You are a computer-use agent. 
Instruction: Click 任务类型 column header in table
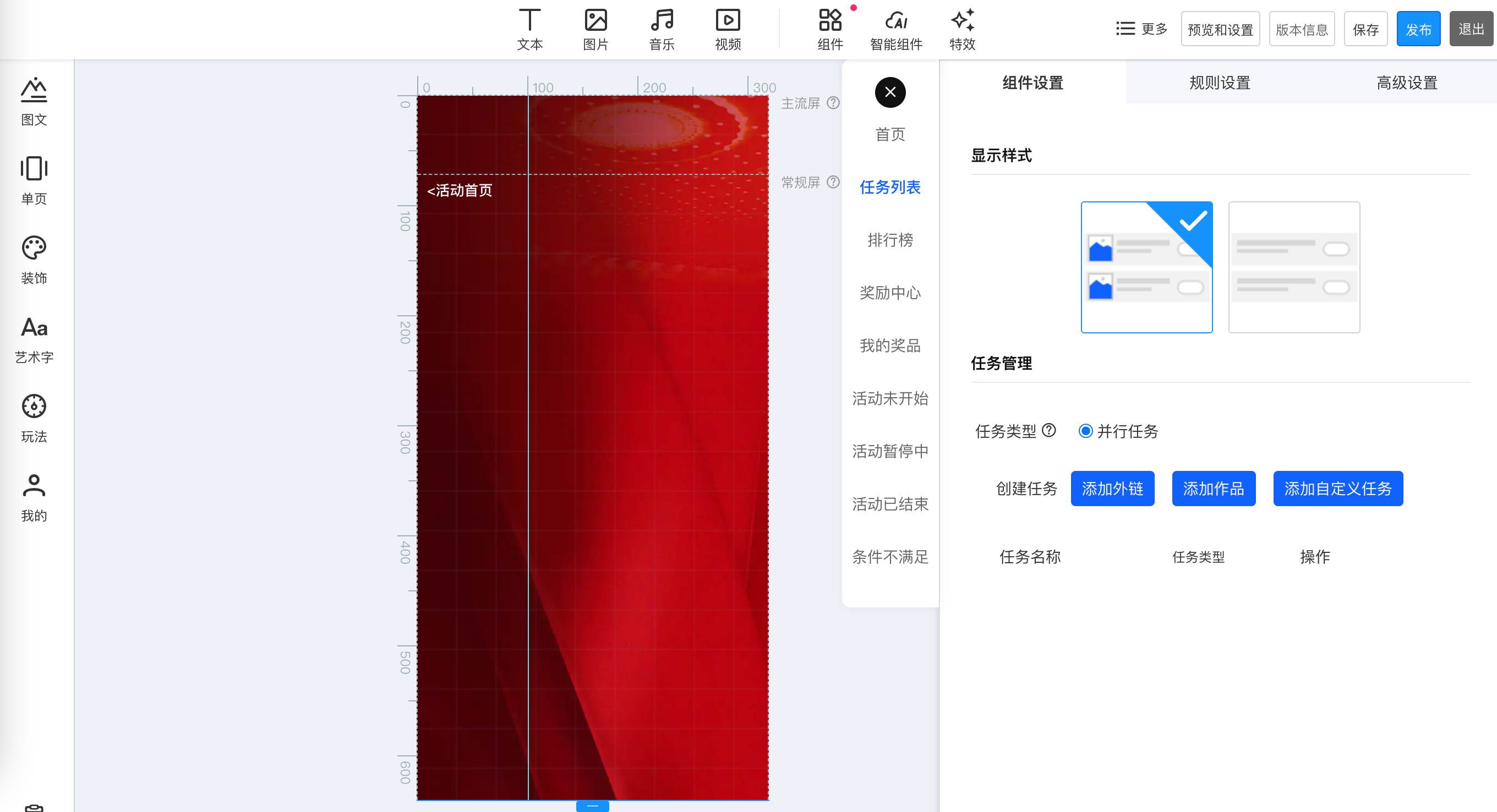point(1198,557)
